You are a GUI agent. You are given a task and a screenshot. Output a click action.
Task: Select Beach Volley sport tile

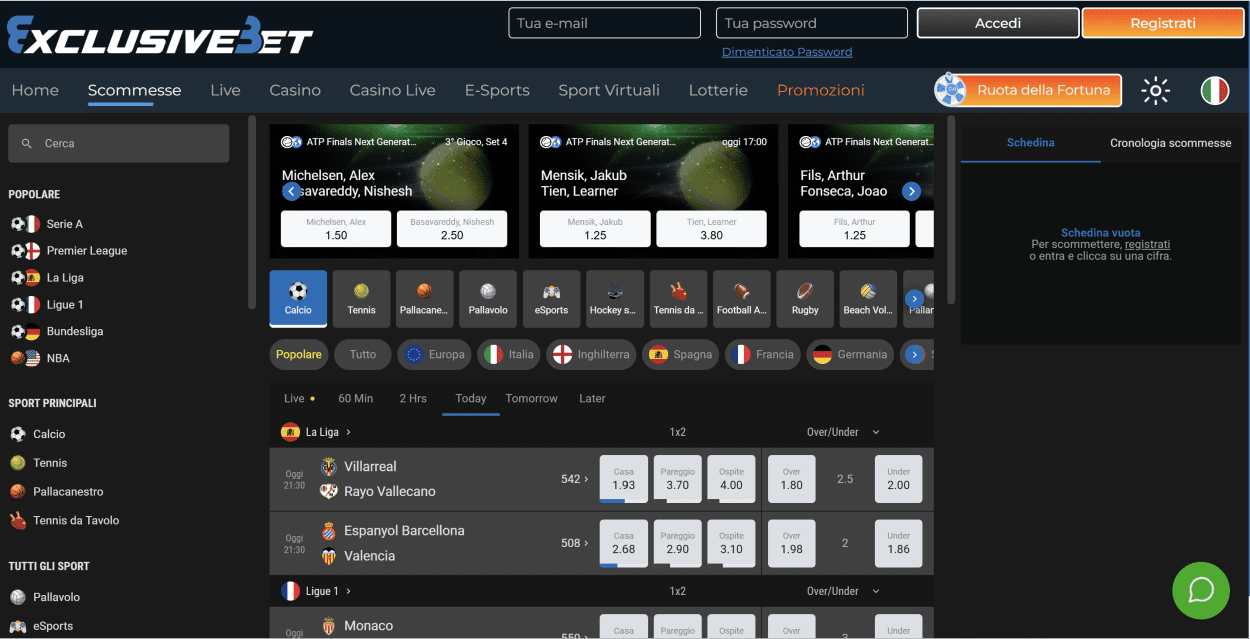(868, 299)
